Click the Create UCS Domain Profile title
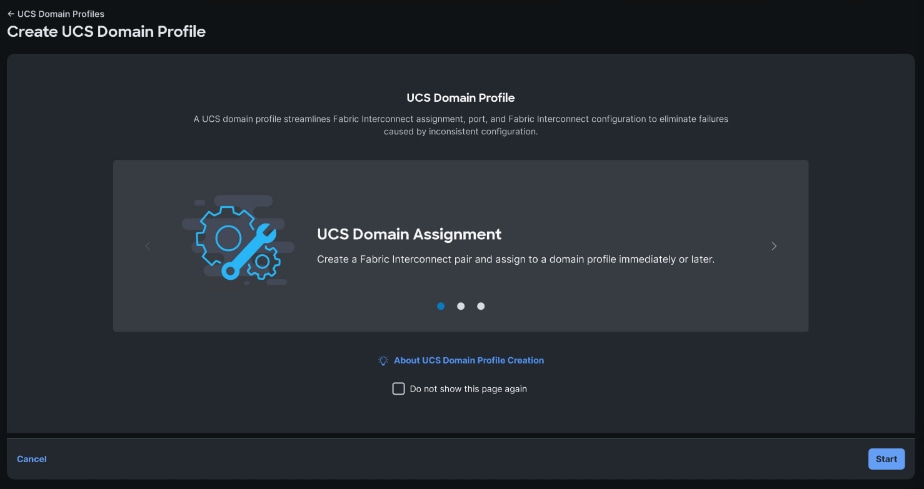924x489 pixels. (x=106, y=32)
